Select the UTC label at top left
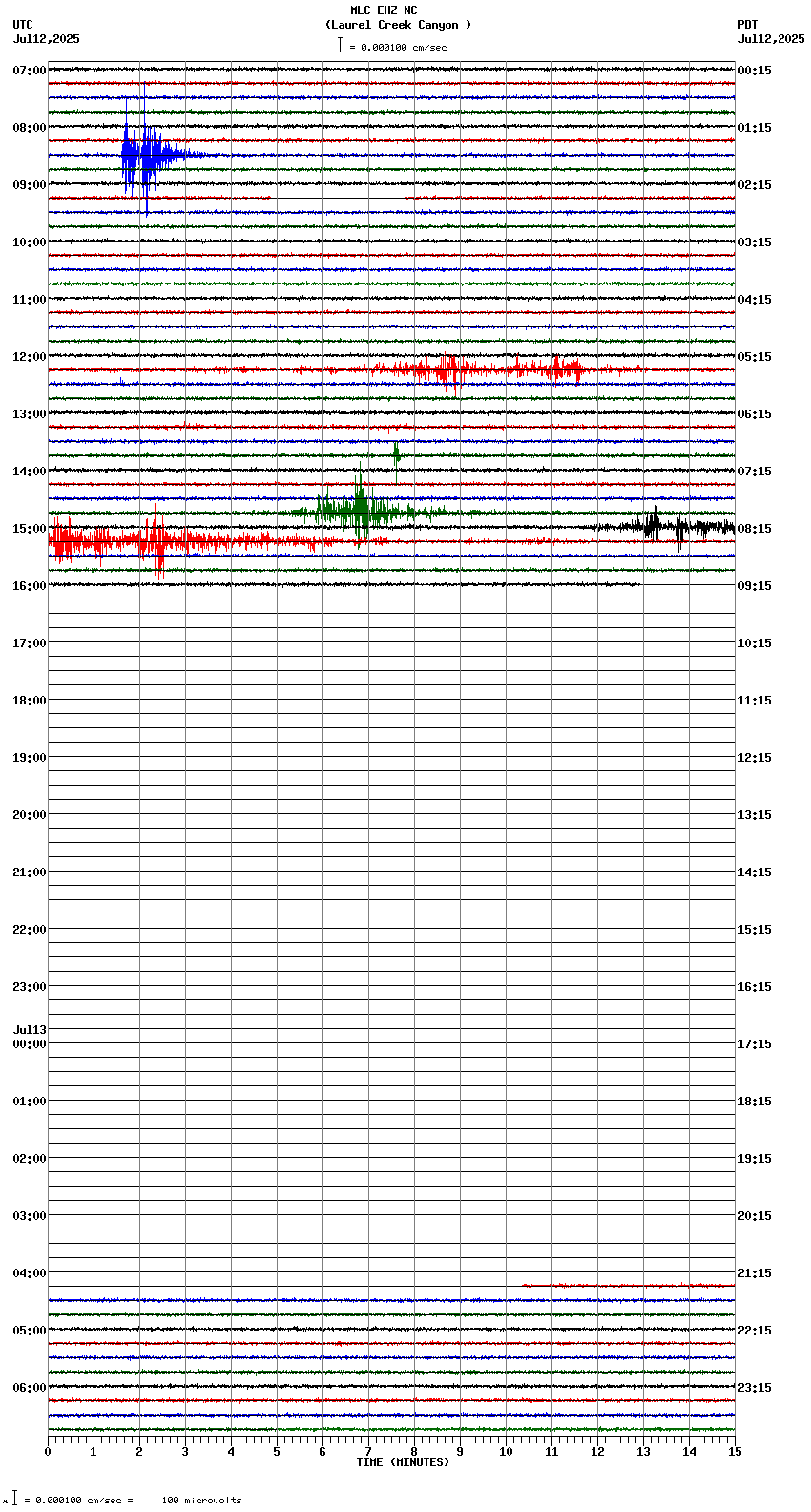 click(x=23, y=25)
